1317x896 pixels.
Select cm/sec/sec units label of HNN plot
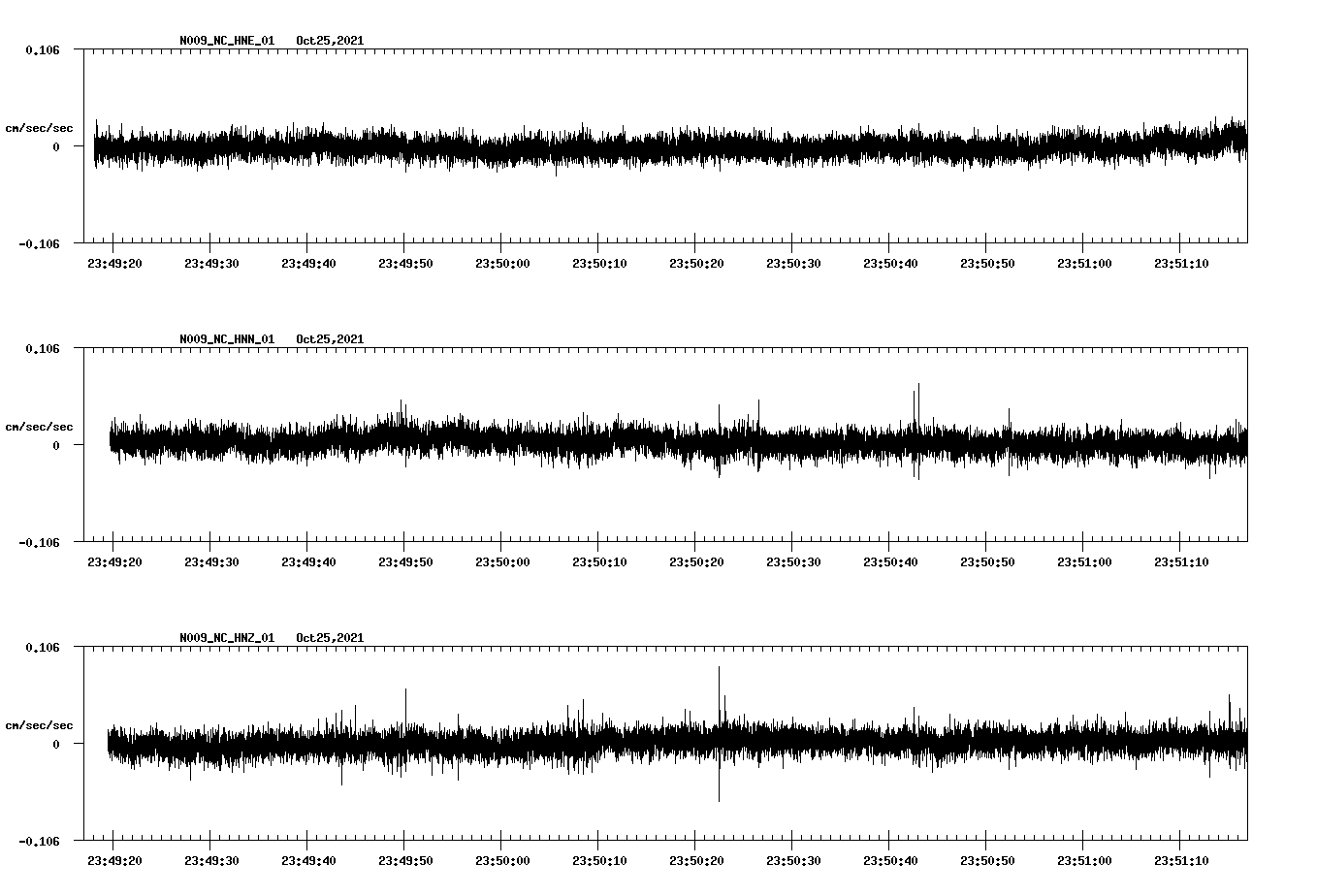point(39,427)
